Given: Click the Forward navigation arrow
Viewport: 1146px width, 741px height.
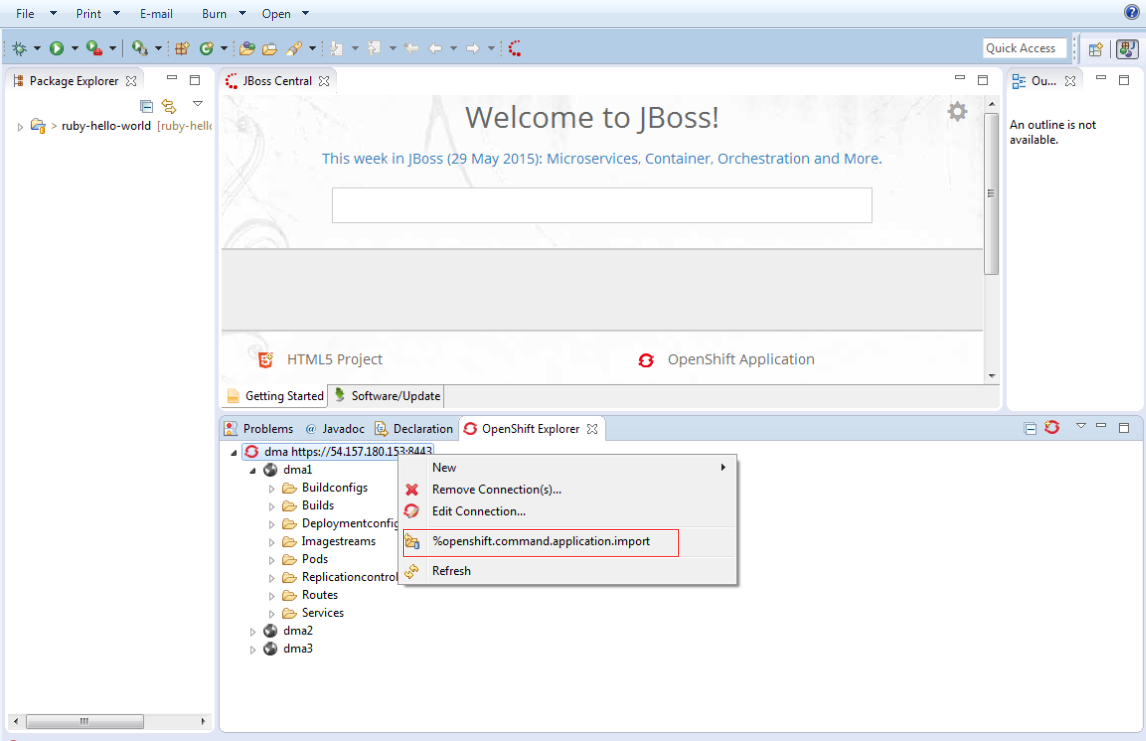Looking at the screenshot, I should 473,49.
